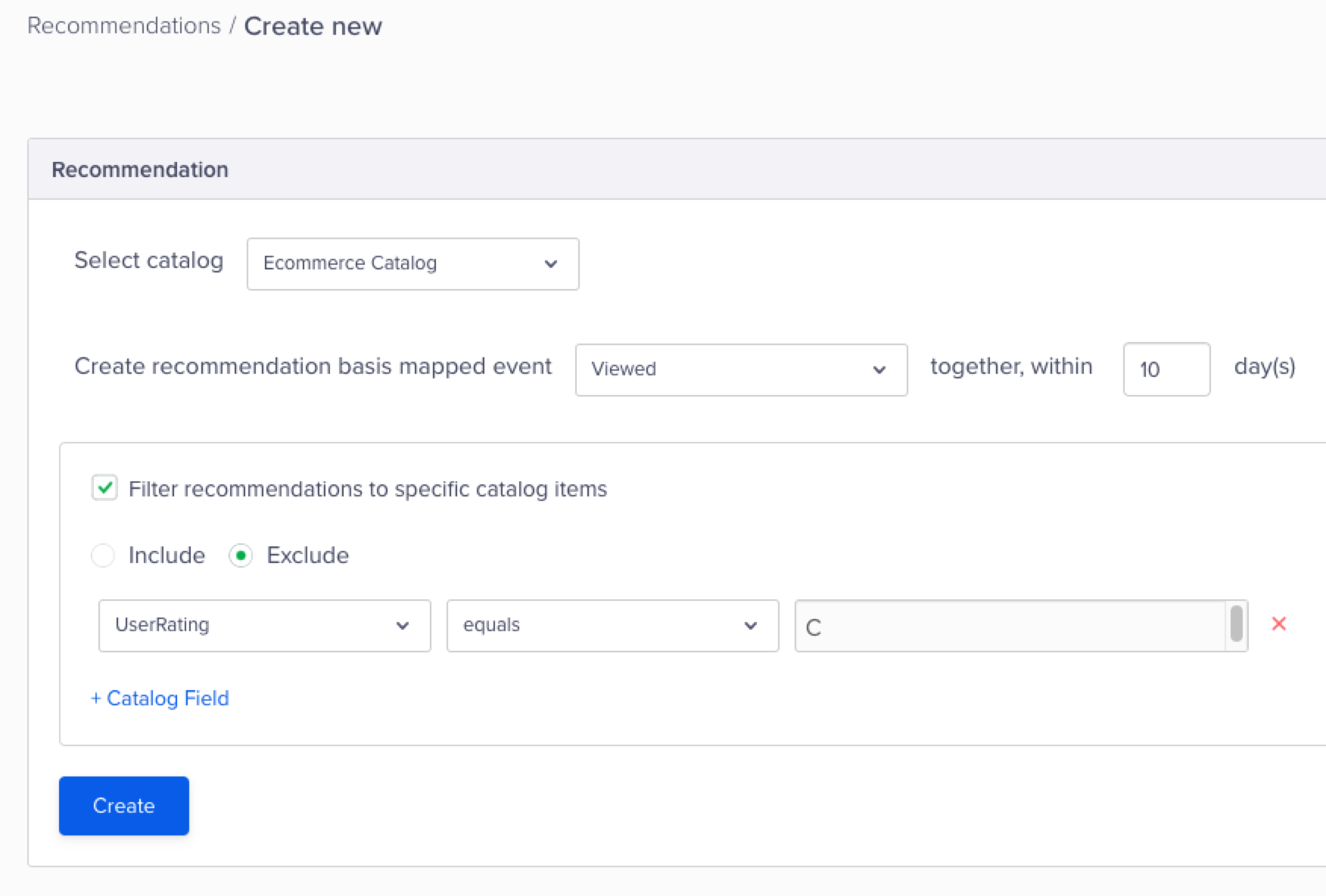Open the Viewed mapped event dropdown
The image size is (1326, 896).
[x=740, y=369]
